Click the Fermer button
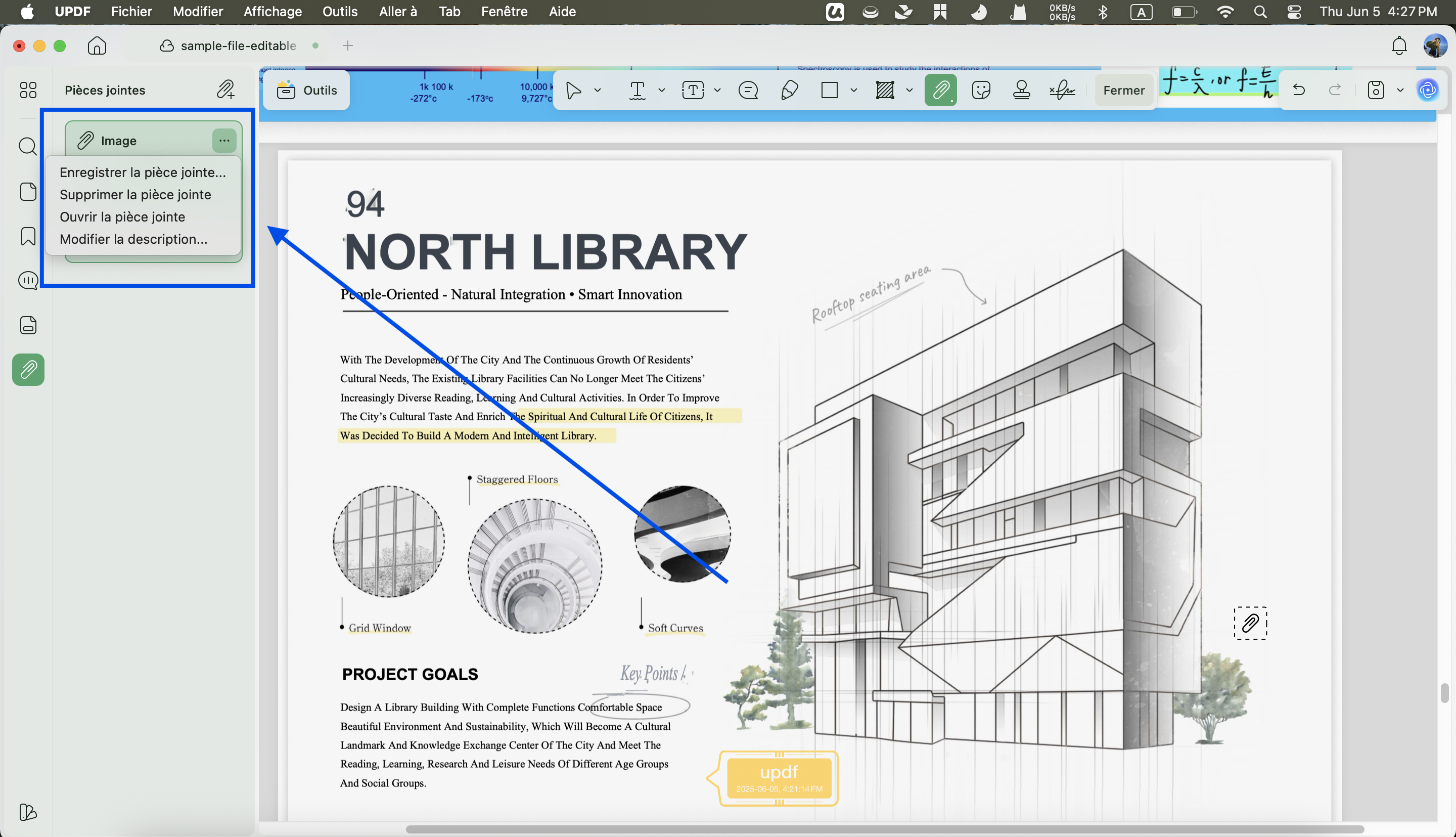Screen dimensions: 1456x837 click(1124, 90)
